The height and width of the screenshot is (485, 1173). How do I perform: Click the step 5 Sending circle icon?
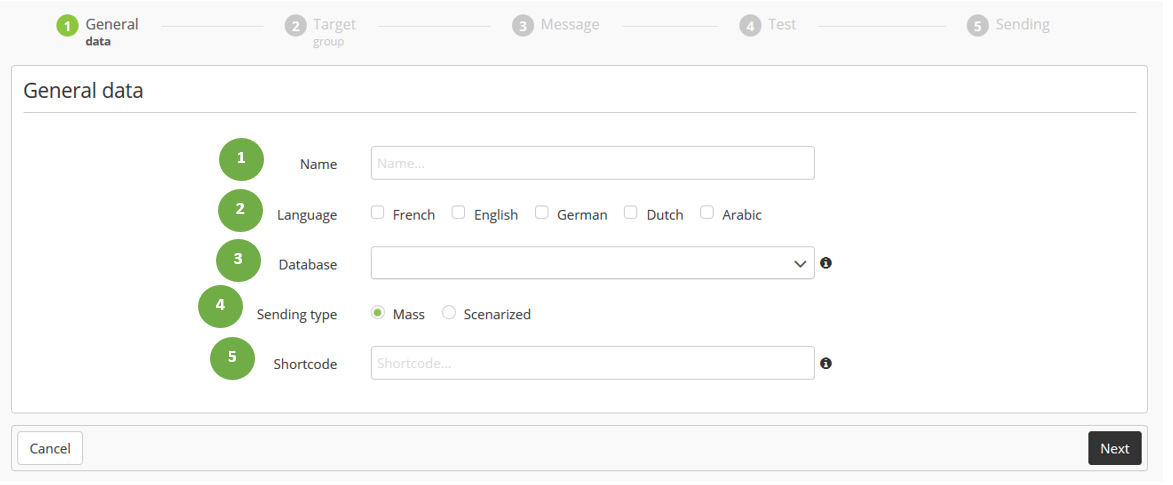(x=977, y=26)
